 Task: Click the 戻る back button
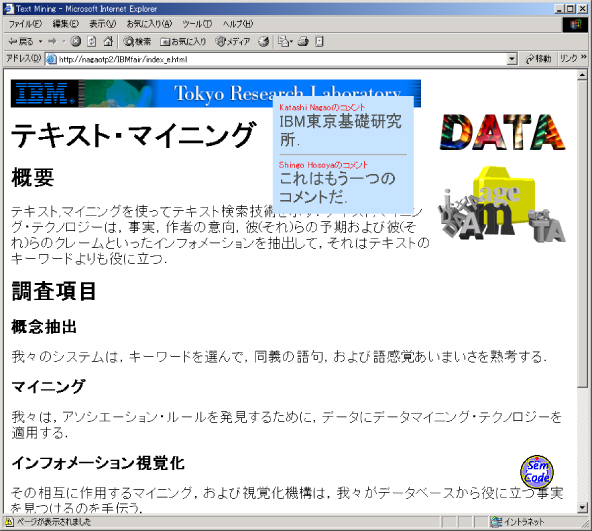[21, 42]
